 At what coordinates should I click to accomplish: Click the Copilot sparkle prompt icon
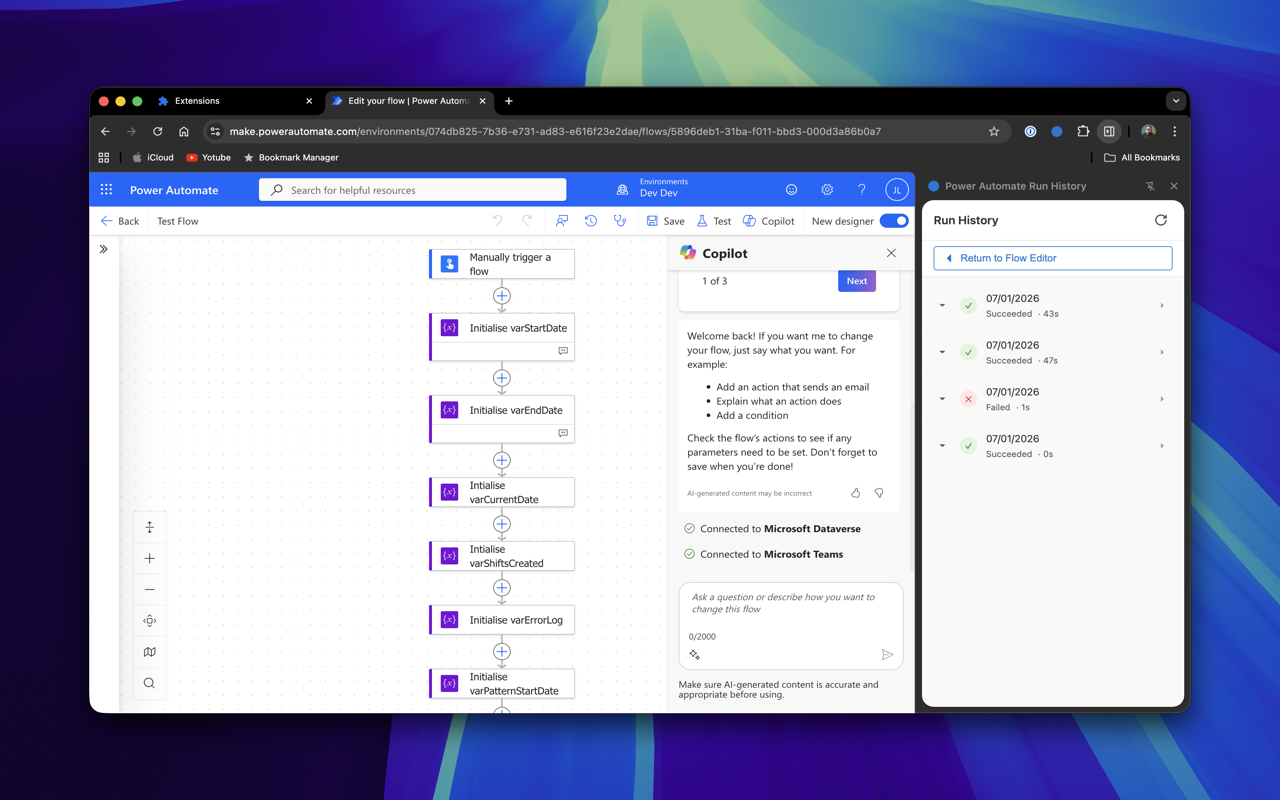tap(695, 655)
